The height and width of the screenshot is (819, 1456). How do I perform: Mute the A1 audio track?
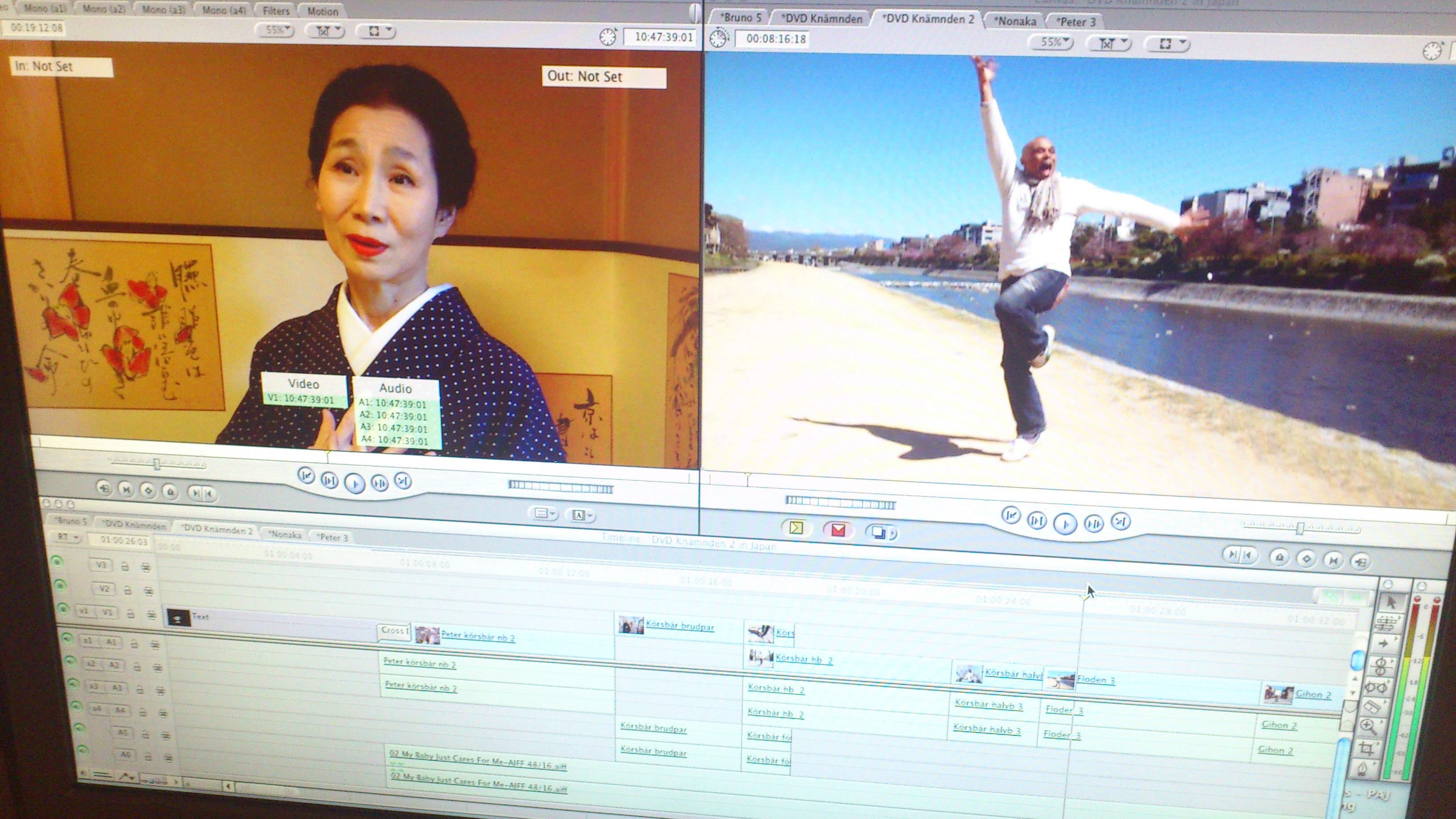pyautogui.click(x=67, y=639)
